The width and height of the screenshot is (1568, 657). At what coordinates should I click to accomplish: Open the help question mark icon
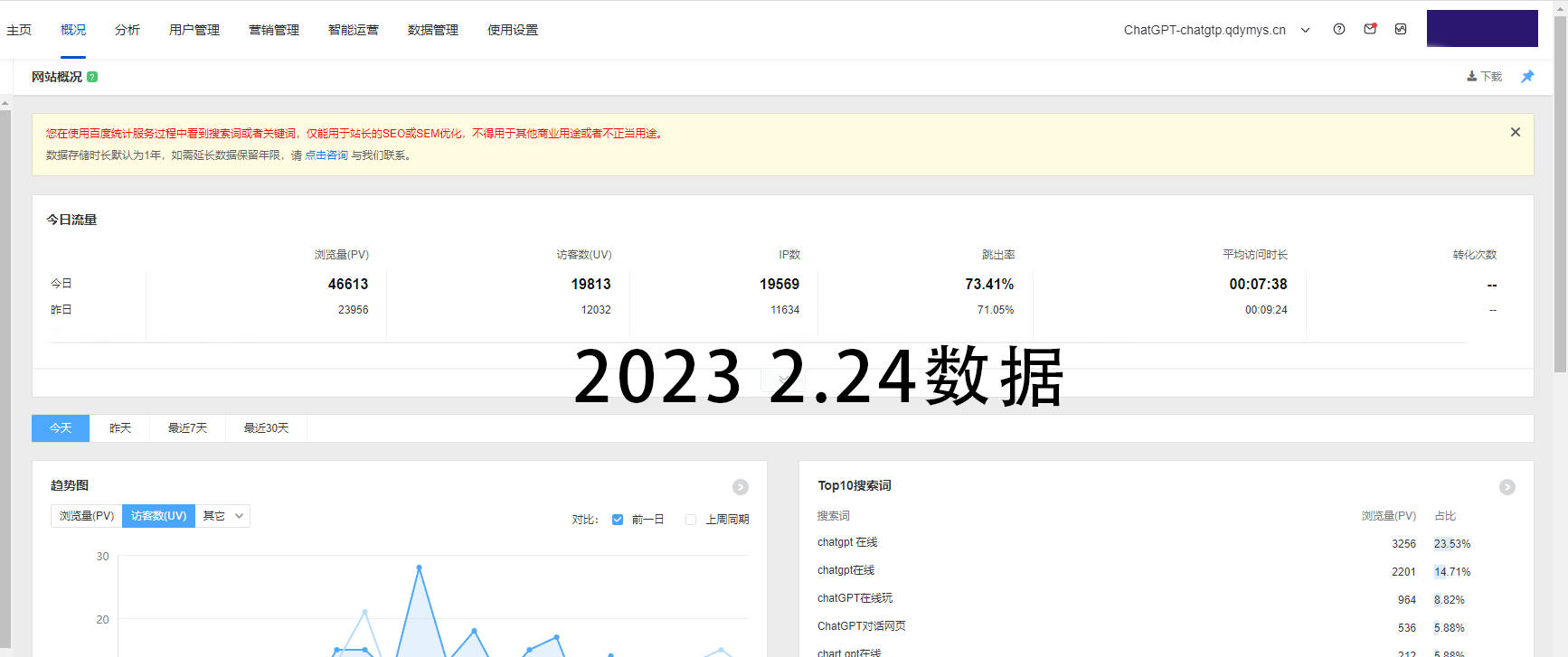pyautogui.click(x=1339, y=29)
